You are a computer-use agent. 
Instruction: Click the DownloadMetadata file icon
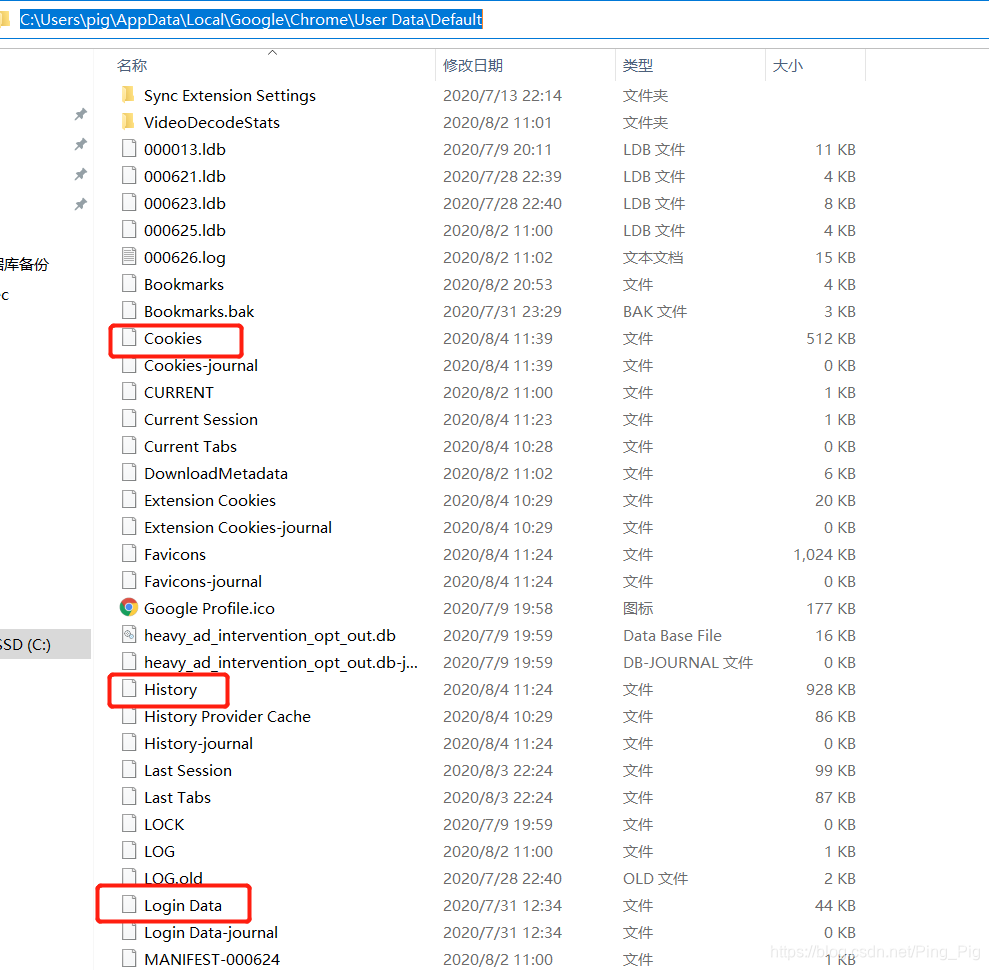coord(129,472)
